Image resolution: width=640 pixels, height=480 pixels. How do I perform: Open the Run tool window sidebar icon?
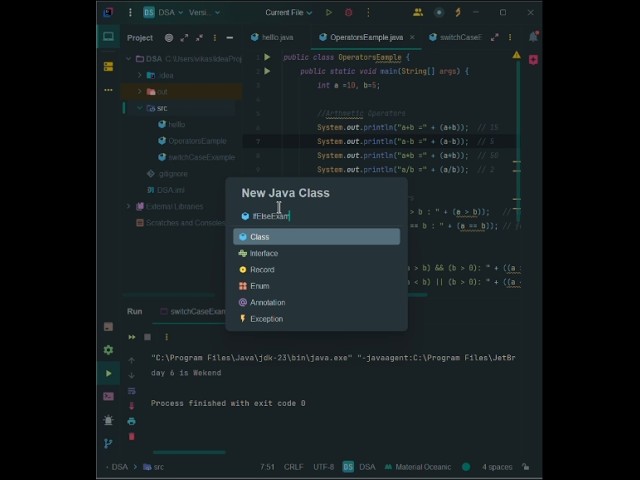tap(108, 373)
